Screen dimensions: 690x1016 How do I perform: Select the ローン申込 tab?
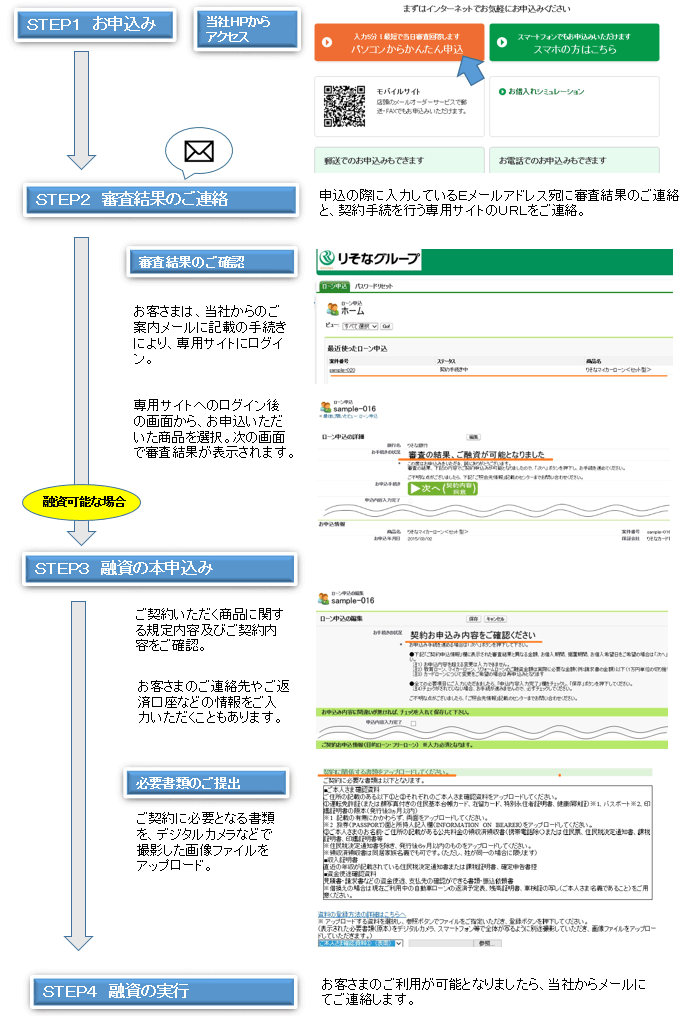click(333, 286)
